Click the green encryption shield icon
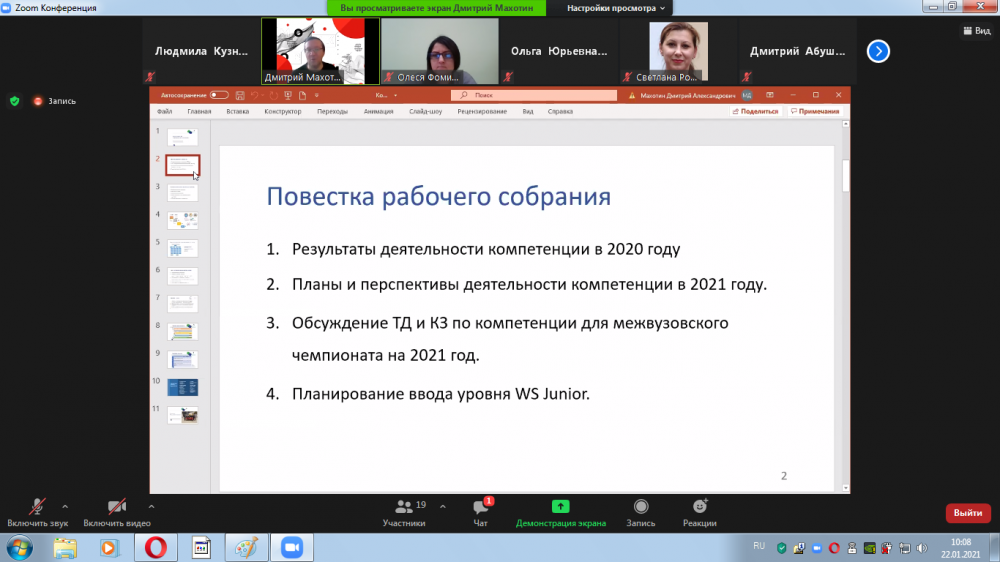Viewport: 1000px width, 562px height. point(14,101)
